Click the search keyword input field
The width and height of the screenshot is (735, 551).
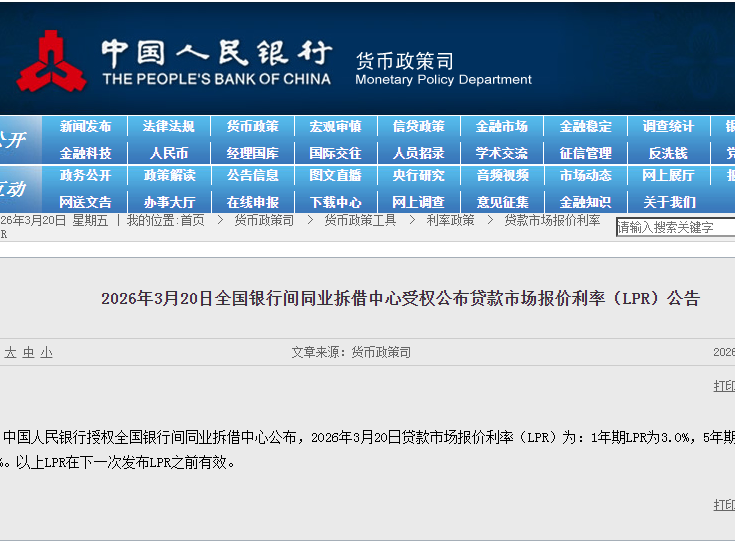coord(674,228)
